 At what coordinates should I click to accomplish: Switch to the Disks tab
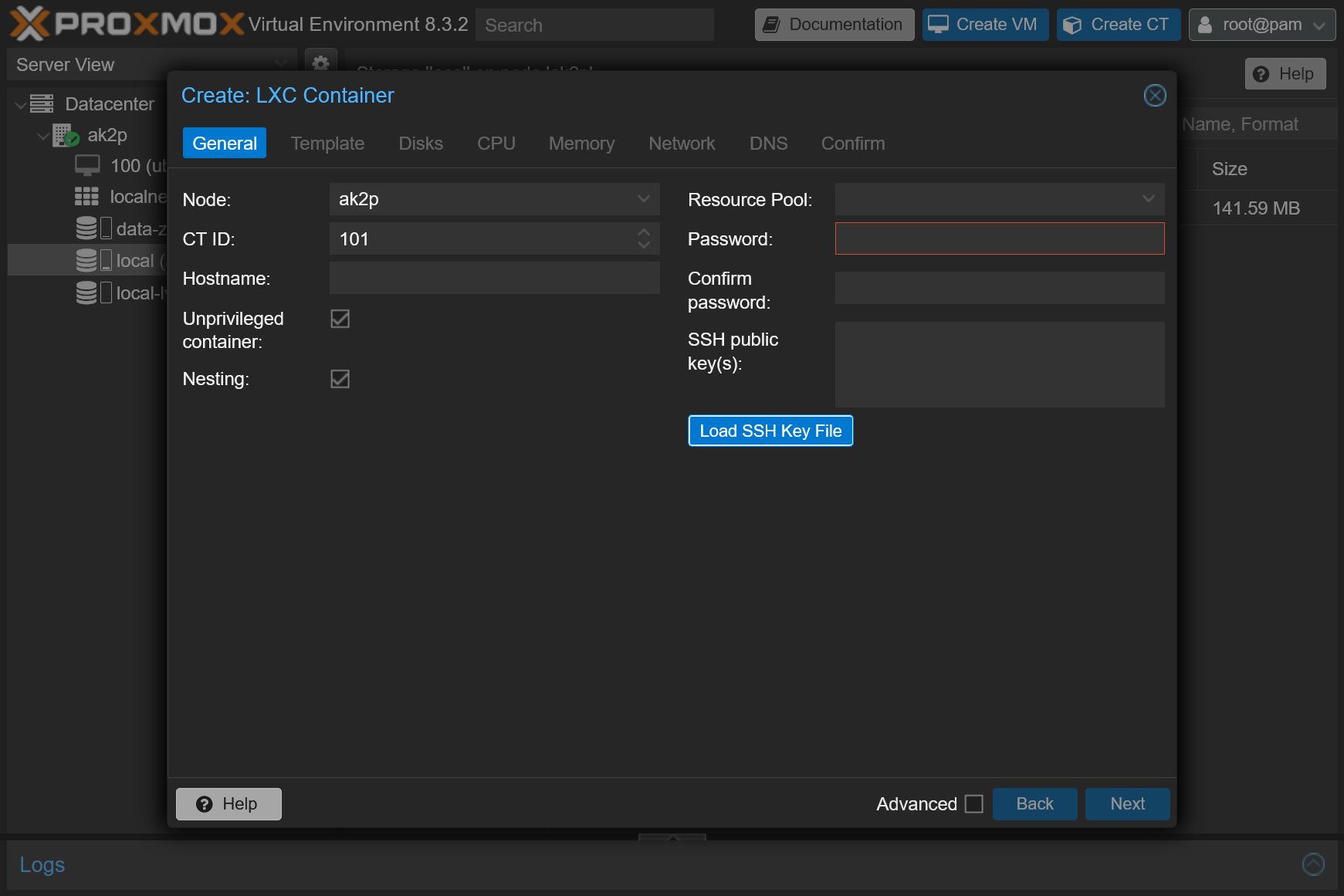point(421,144)
